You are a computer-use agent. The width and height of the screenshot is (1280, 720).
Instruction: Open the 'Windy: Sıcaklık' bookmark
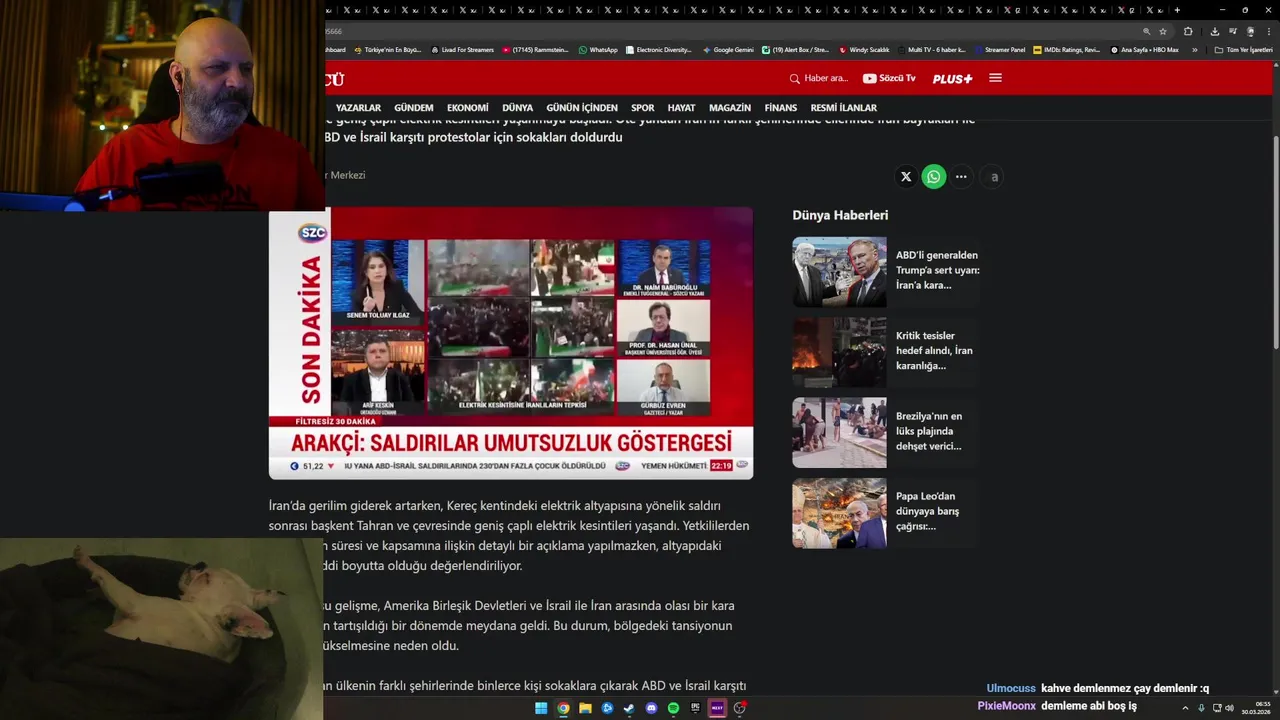pos(864,49)
